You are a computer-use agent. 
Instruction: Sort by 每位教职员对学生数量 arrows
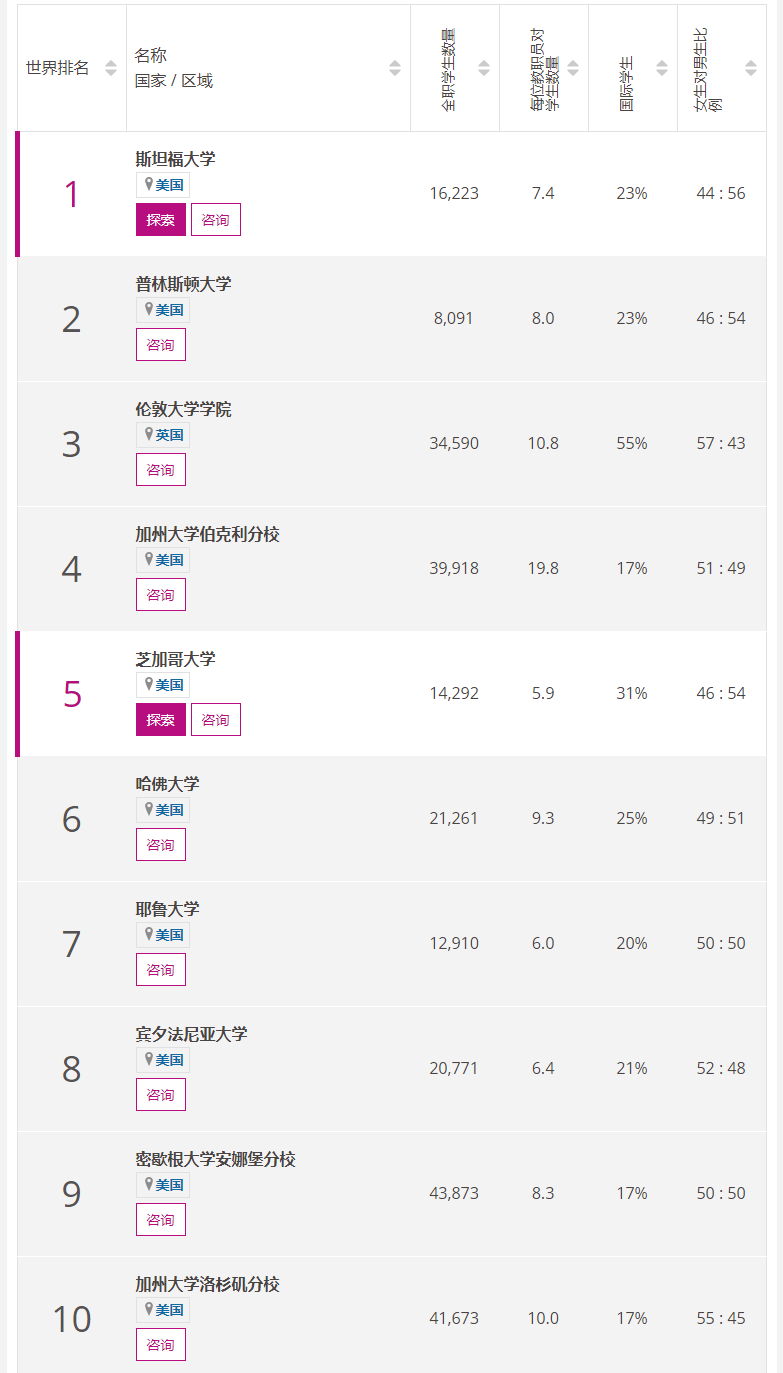[x=573, y=68]
